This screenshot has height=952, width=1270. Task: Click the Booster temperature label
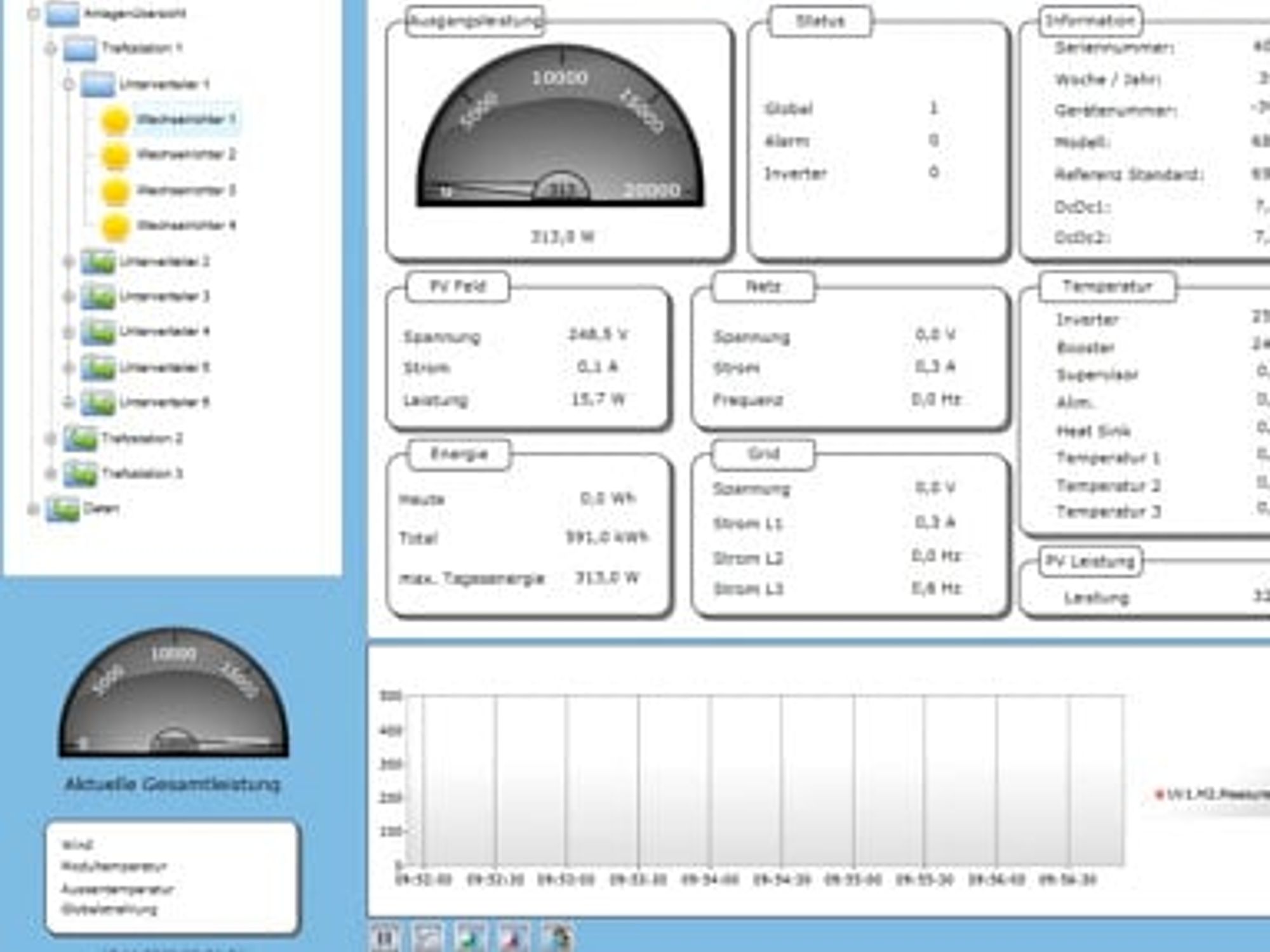point(1086,348)
